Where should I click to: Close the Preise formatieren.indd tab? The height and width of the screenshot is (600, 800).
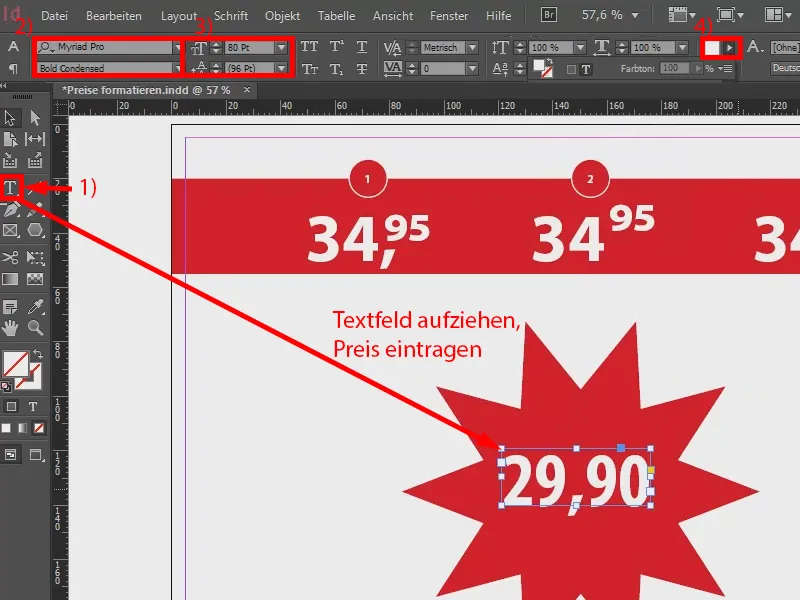click(247, 90)
